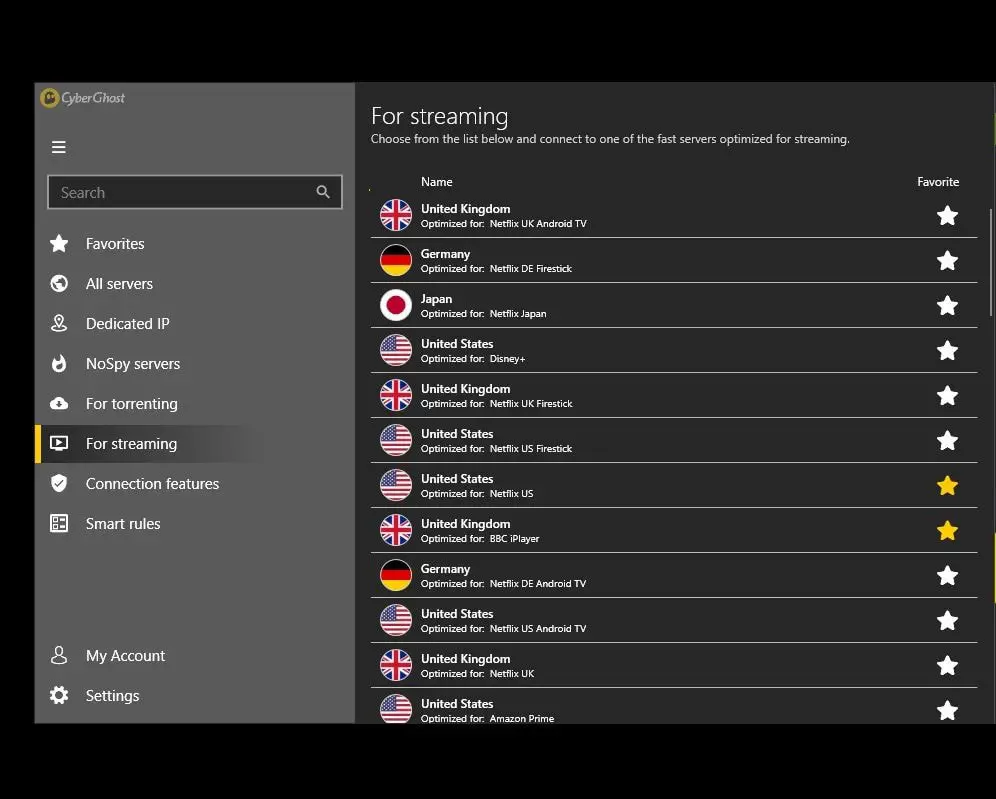Favorite the Netflix UK Firestick server
The width and height of the screenshot is (996, 799).
point(947,395)
